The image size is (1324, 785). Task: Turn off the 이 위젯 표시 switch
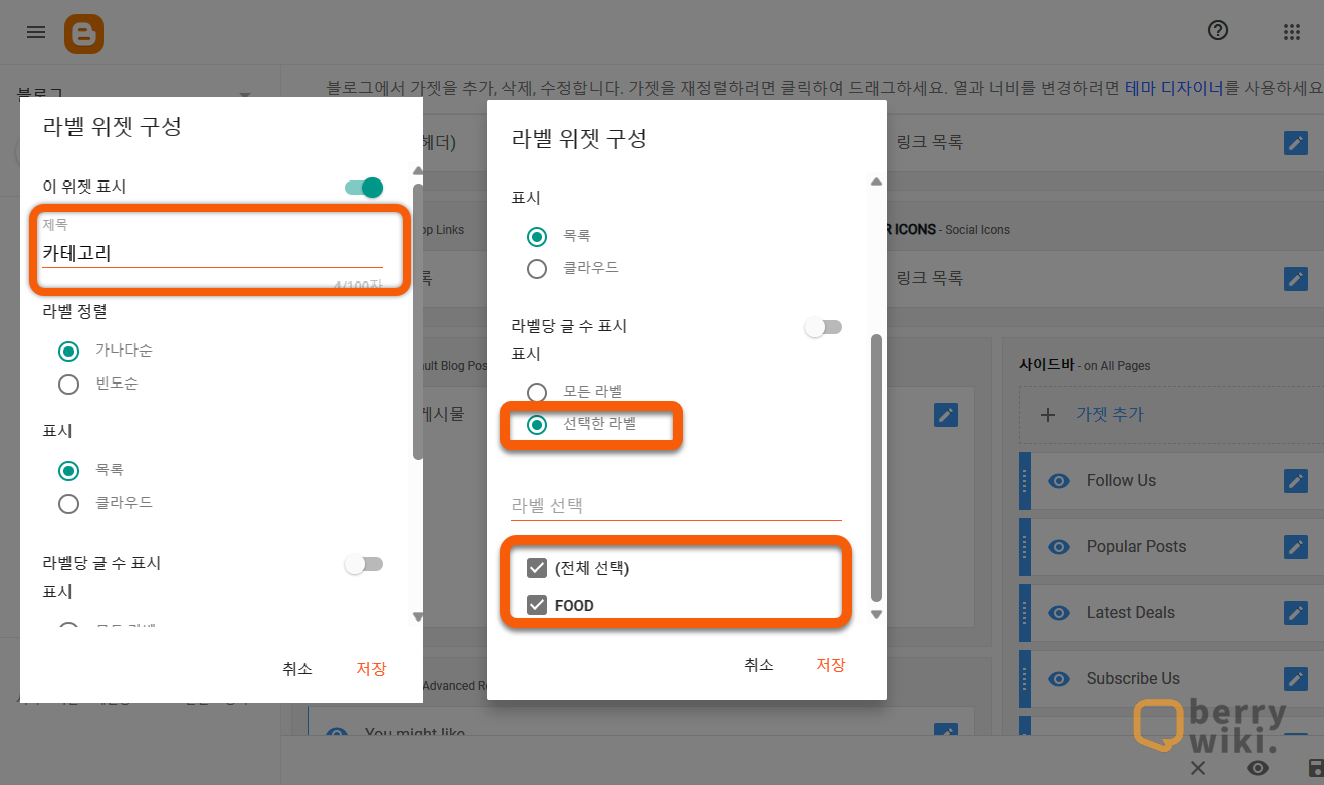pos(364,187)
